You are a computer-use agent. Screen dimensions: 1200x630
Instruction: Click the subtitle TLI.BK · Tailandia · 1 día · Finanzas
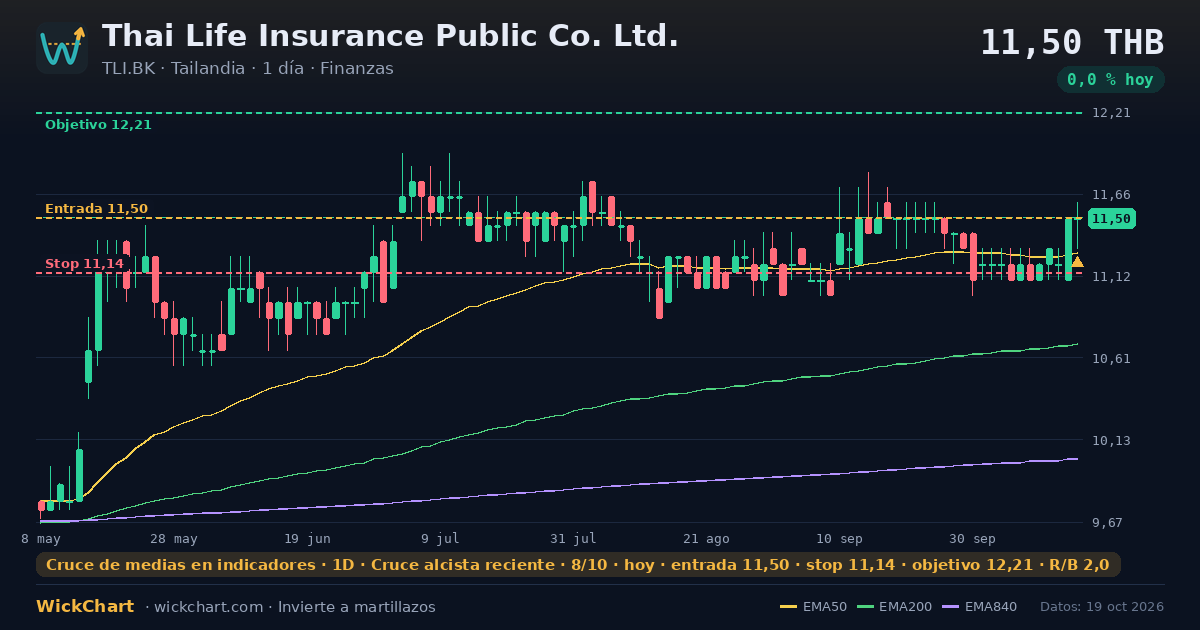pyautogui.click(x=248, y=69)
